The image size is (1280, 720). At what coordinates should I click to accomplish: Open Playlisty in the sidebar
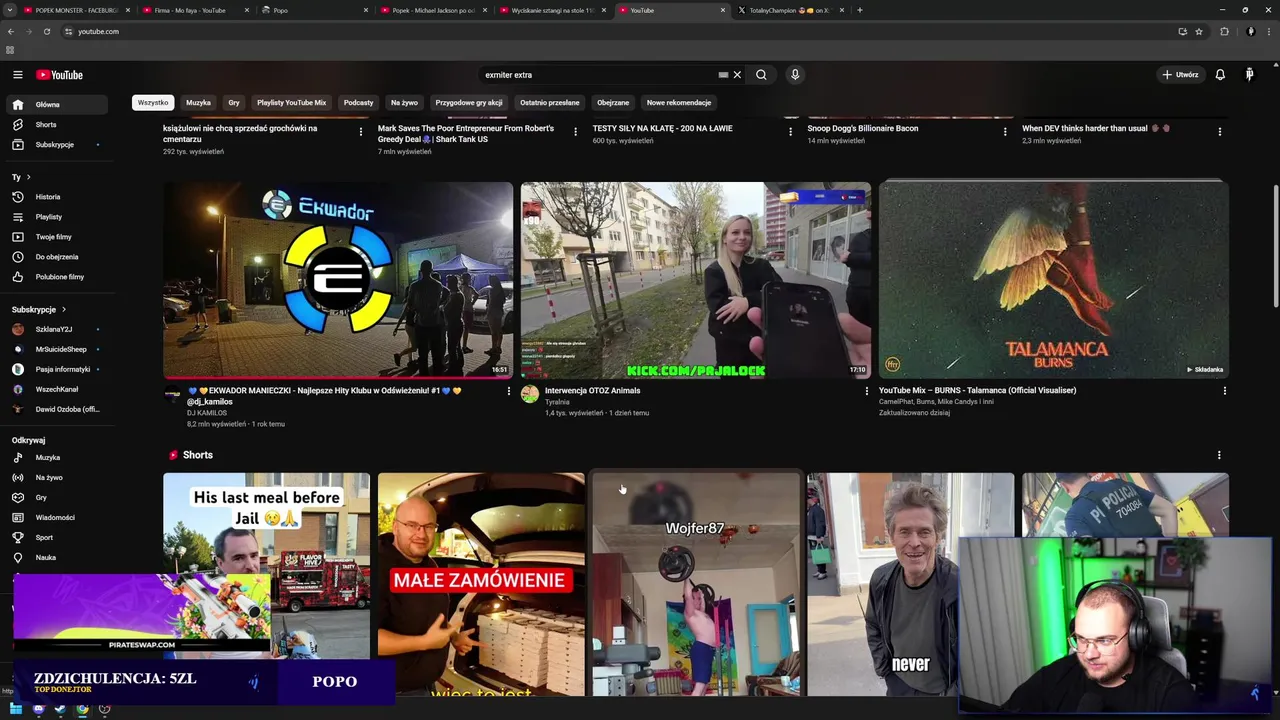[x=58, y=217]
